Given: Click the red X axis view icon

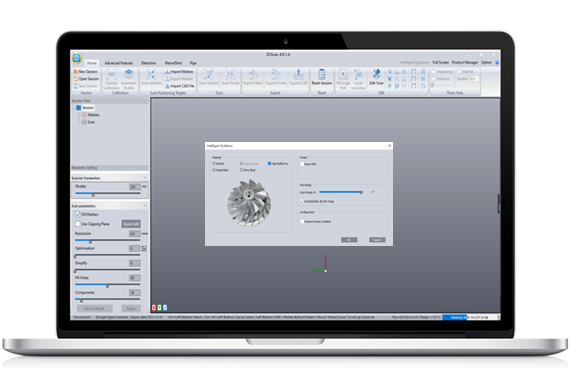Looking at the screenshot, I should click(153, 308).
